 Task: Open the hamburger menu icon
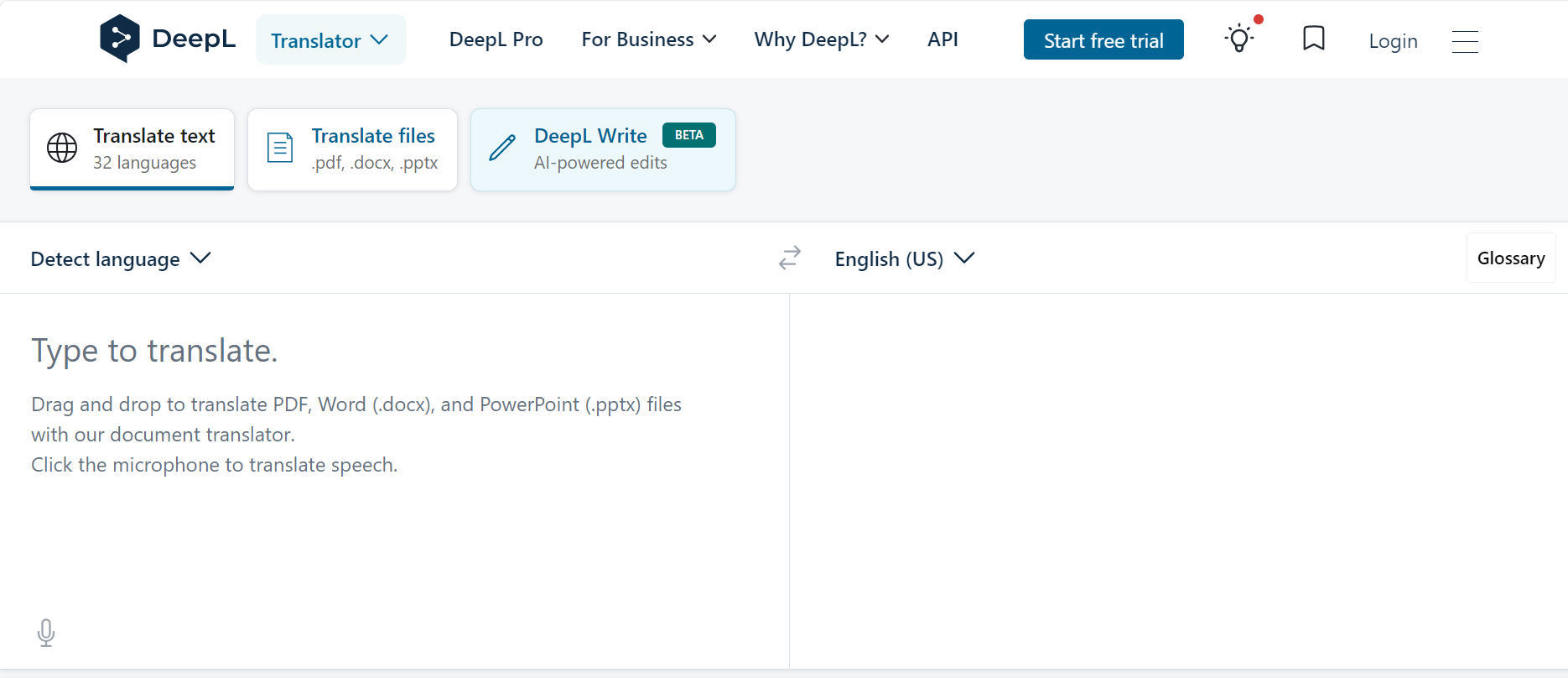tap(1465, 41)
